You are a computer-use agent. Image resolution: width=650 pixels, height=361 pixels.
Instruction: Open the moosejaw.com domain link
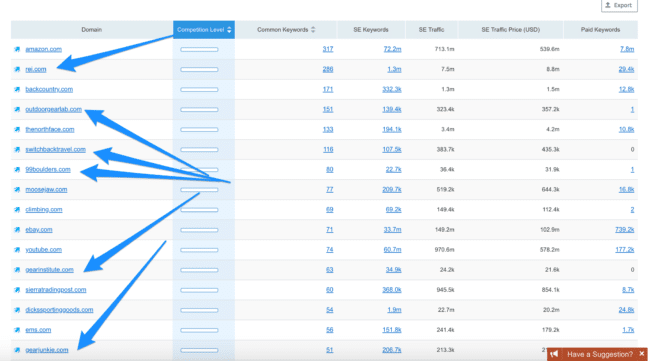pyautogui.click(x=46, y=190)
